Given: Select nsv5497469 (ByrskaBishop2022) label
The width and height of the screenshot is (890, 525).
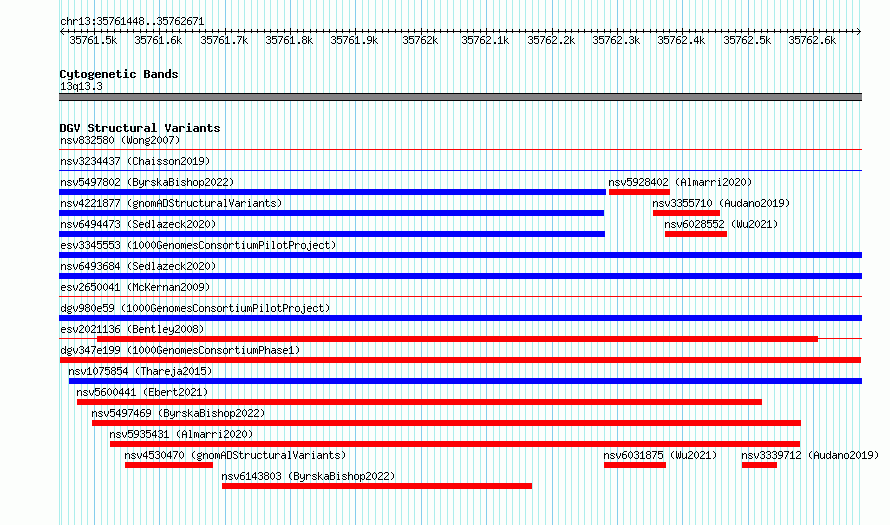Looking at the screenshot, I should click(x=178, y=413).
